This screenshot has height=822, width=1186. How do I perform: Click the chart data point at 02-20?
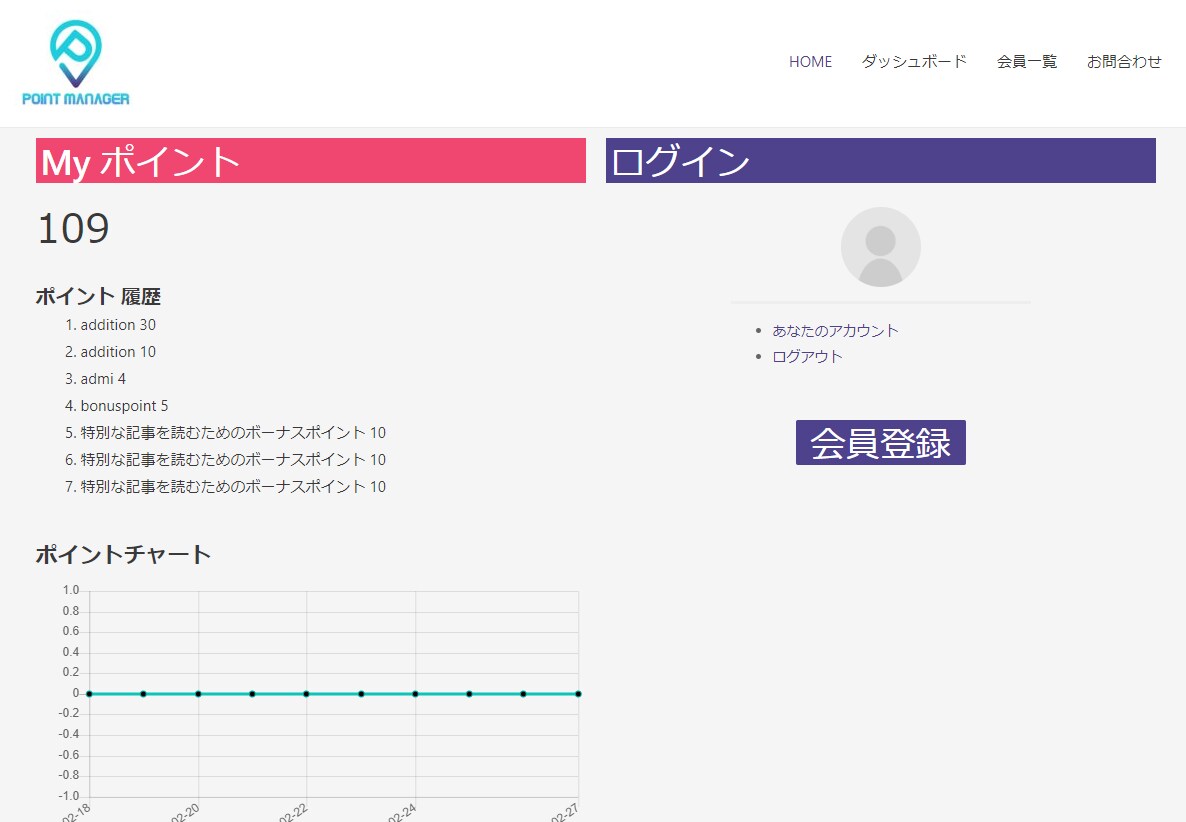(198, 693)
